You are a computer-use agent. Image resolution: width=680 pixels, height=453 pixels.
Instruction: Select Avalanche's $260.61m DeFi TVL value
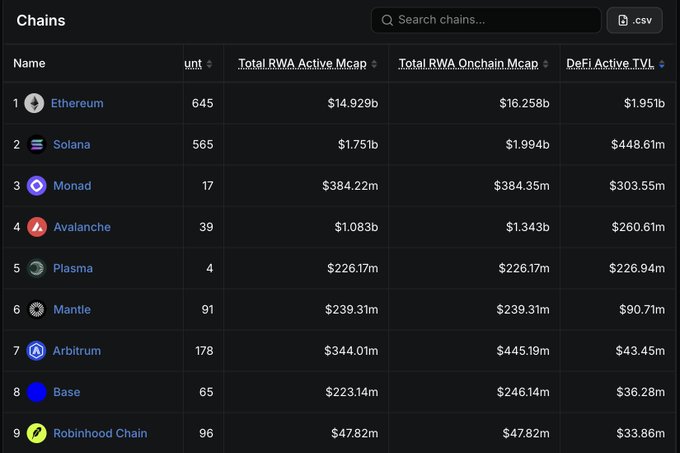(x=638, y=227)
